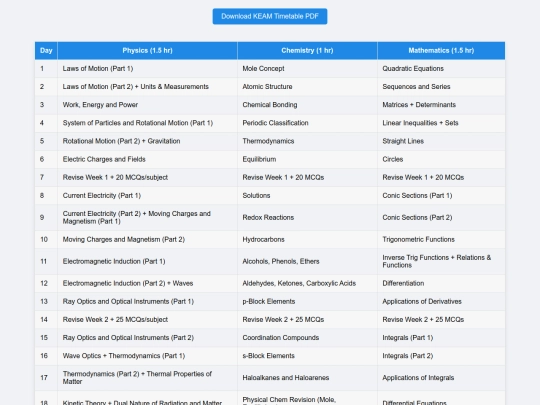Click 'Current Electricity (Part 1)' cell
Viewport: 540px width, 405px height.
tap(147, 196)
